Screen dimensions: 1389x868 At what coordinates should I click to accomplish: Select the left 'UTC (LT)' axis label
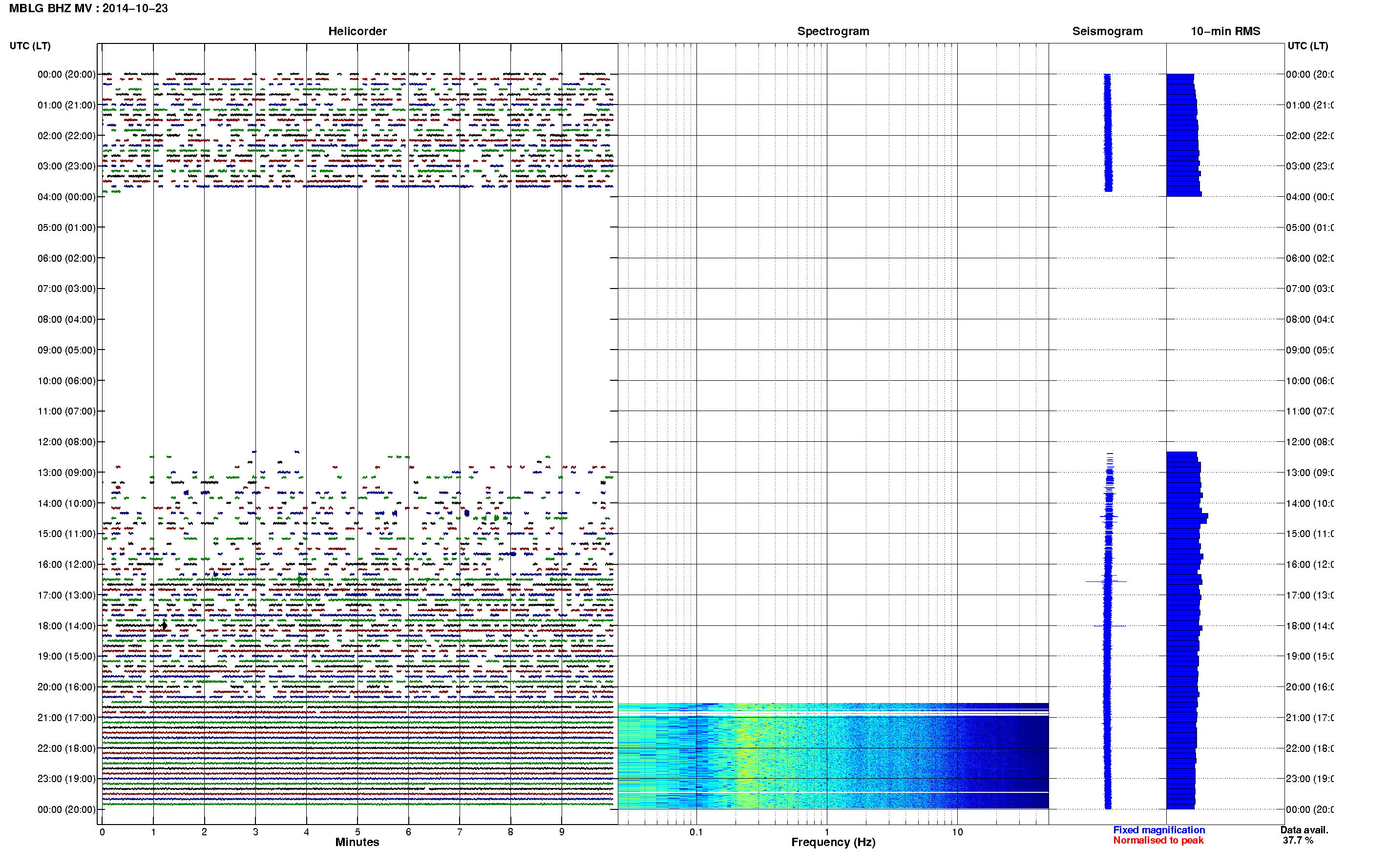click(30, 46)
